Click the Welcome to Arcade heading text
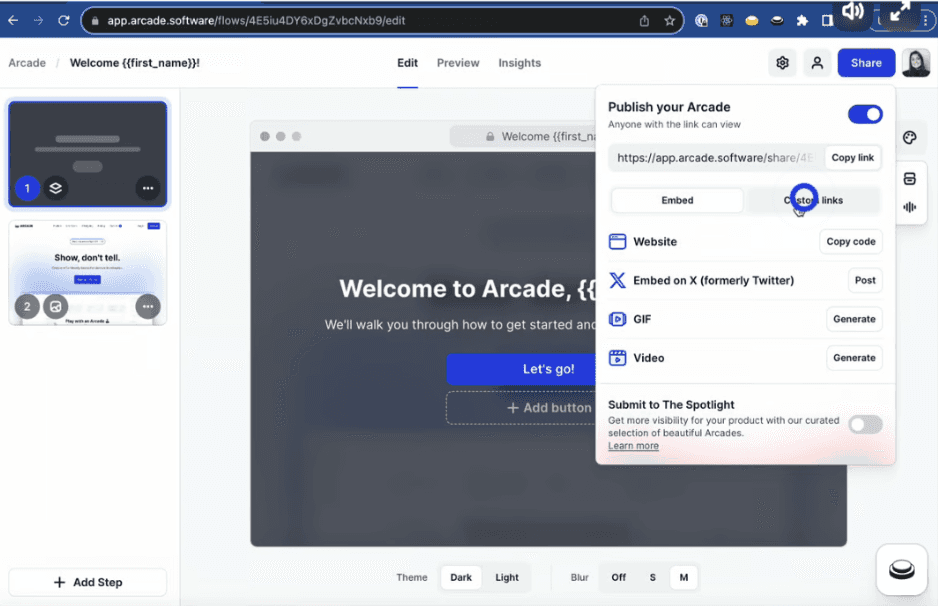The height and width of the screenshot is (606, 938). [x=467, y=289]
